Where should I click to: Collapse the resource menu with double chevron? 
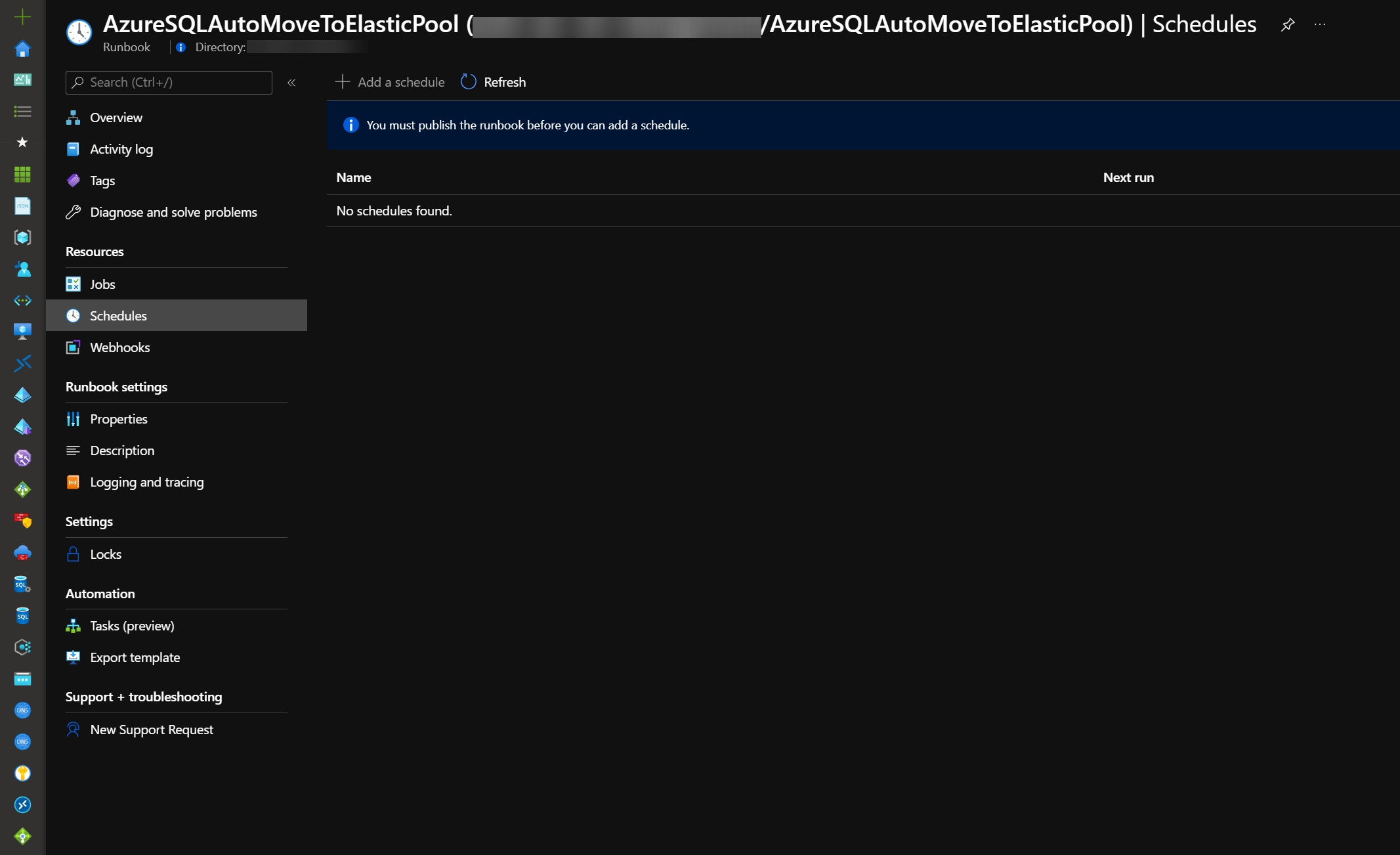click(291, 83)
